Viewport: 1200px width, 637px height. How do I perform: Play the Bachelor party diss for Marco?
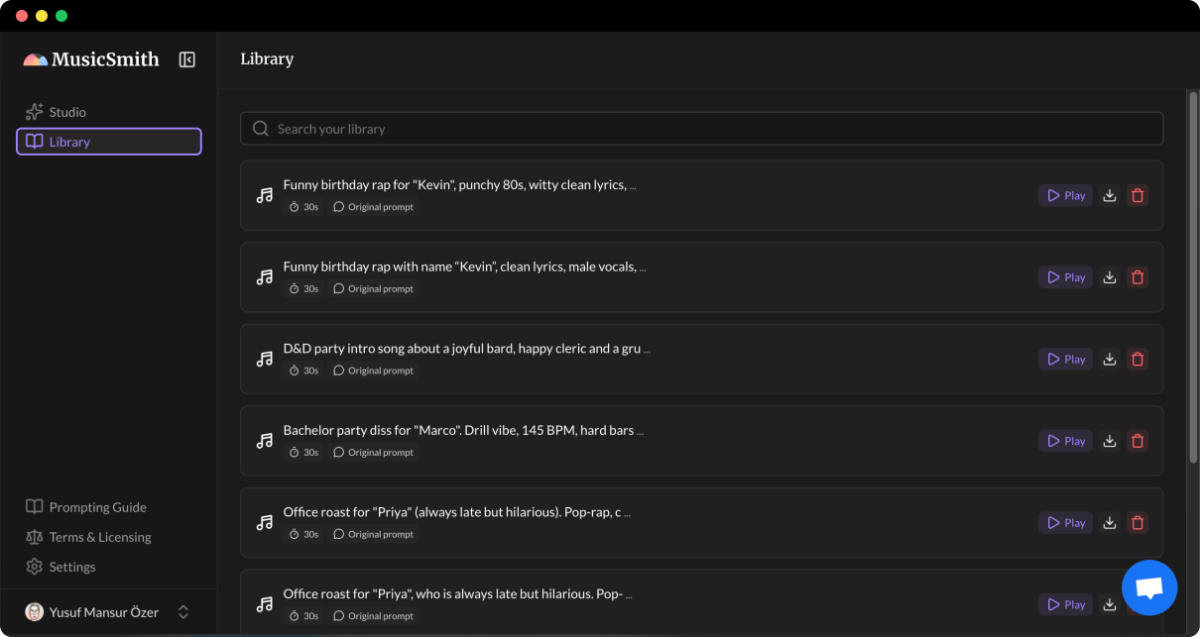(1065, 441)
